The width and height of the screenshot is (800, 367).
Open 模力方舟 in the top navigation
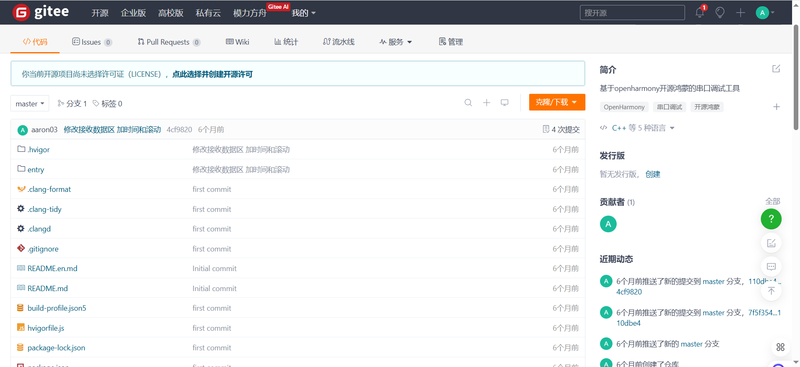[249, 13]
